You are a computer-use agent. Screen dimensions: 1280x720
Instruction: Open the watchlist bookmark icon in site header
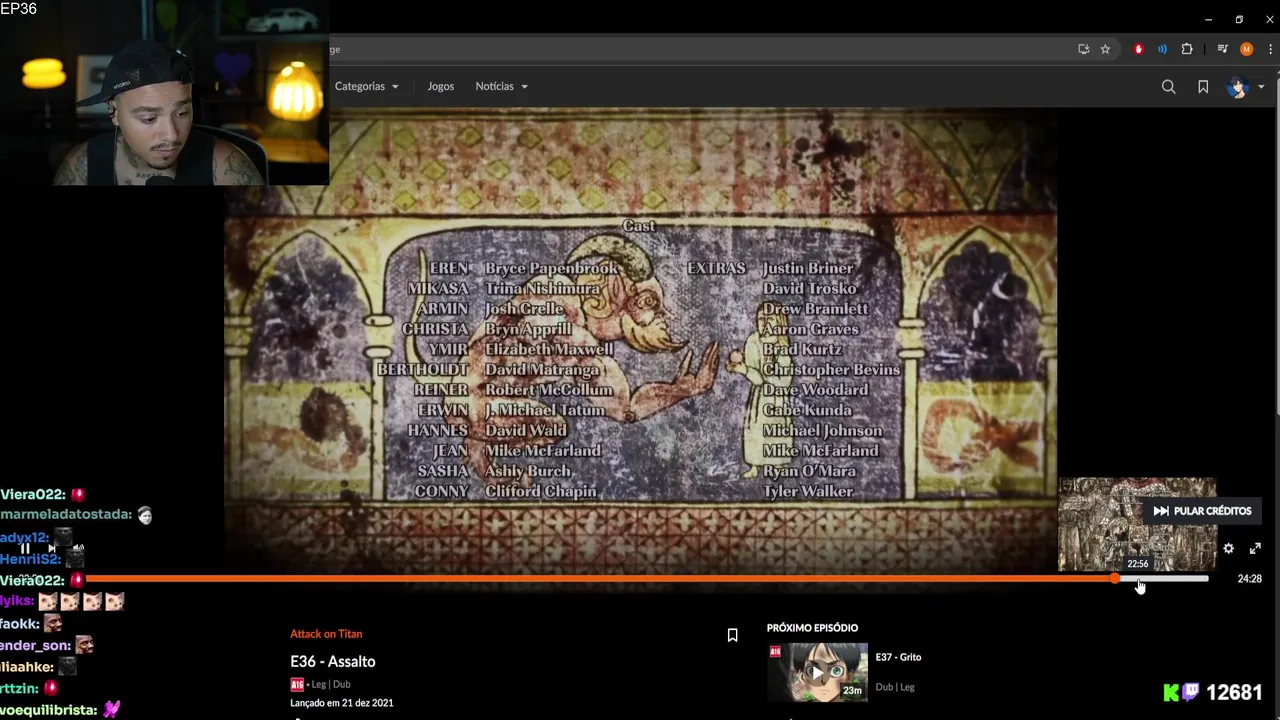pos(1203,87)
